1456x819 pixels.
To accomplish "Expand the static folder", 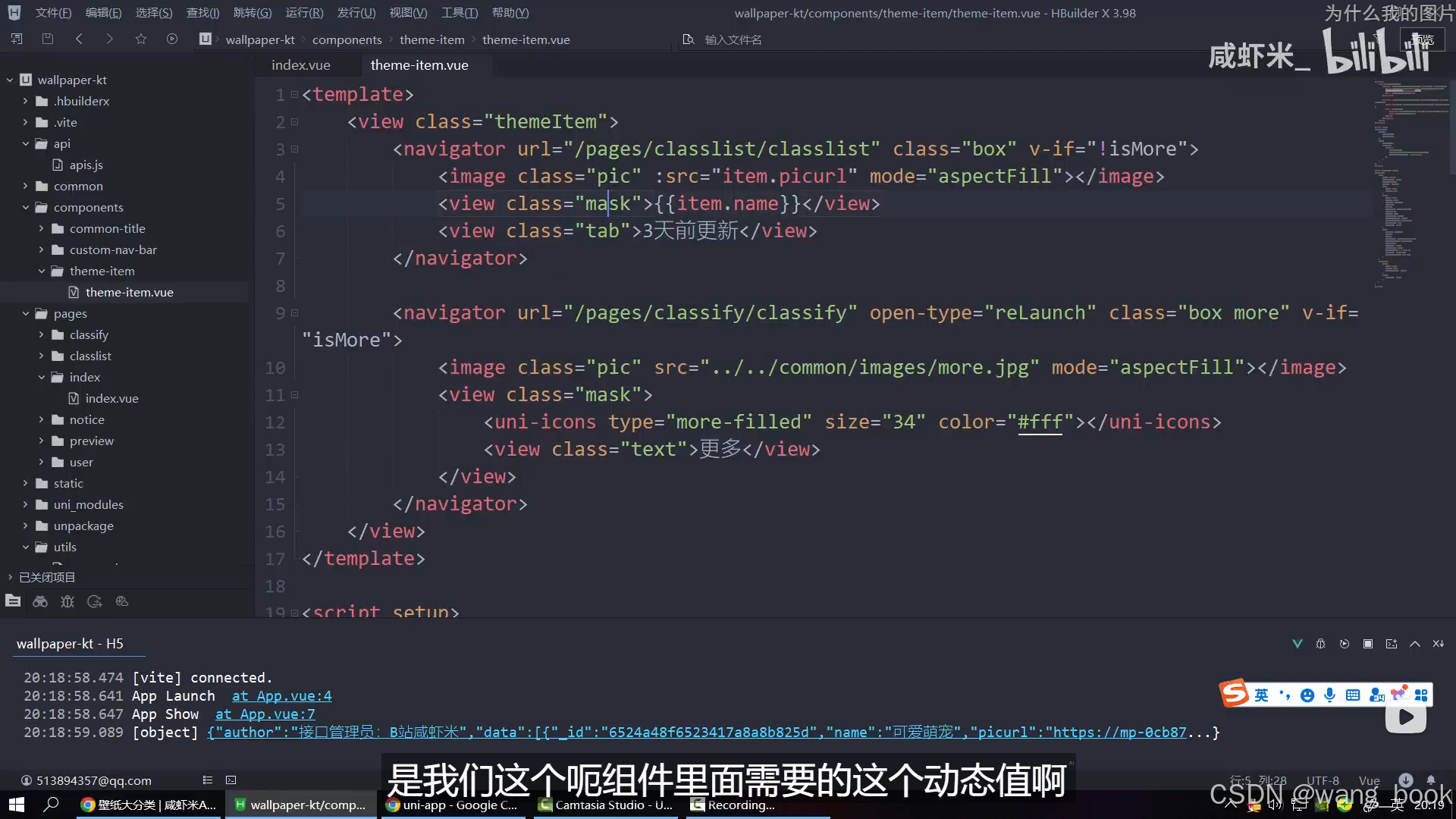I will click(25, 483).
